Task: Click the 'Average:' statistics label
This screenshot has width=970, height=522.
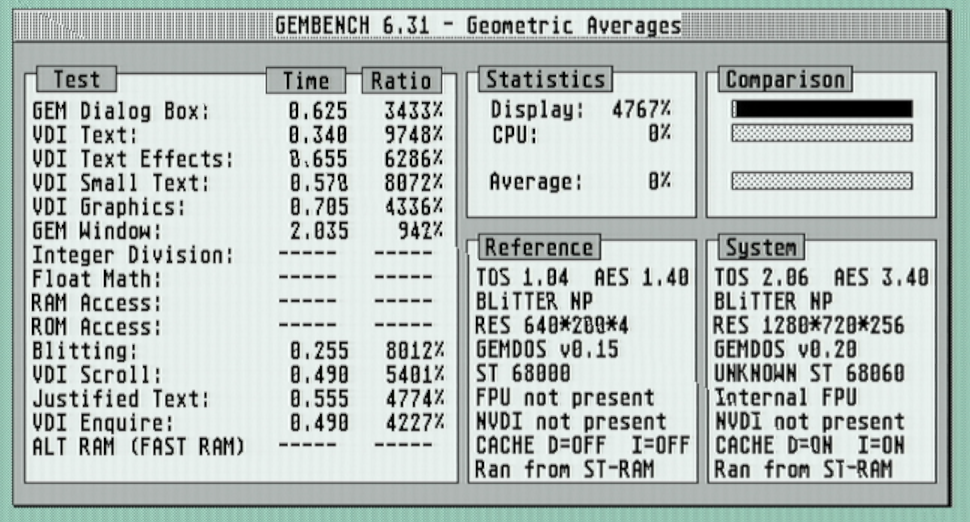Action: [x=536, y=182]
